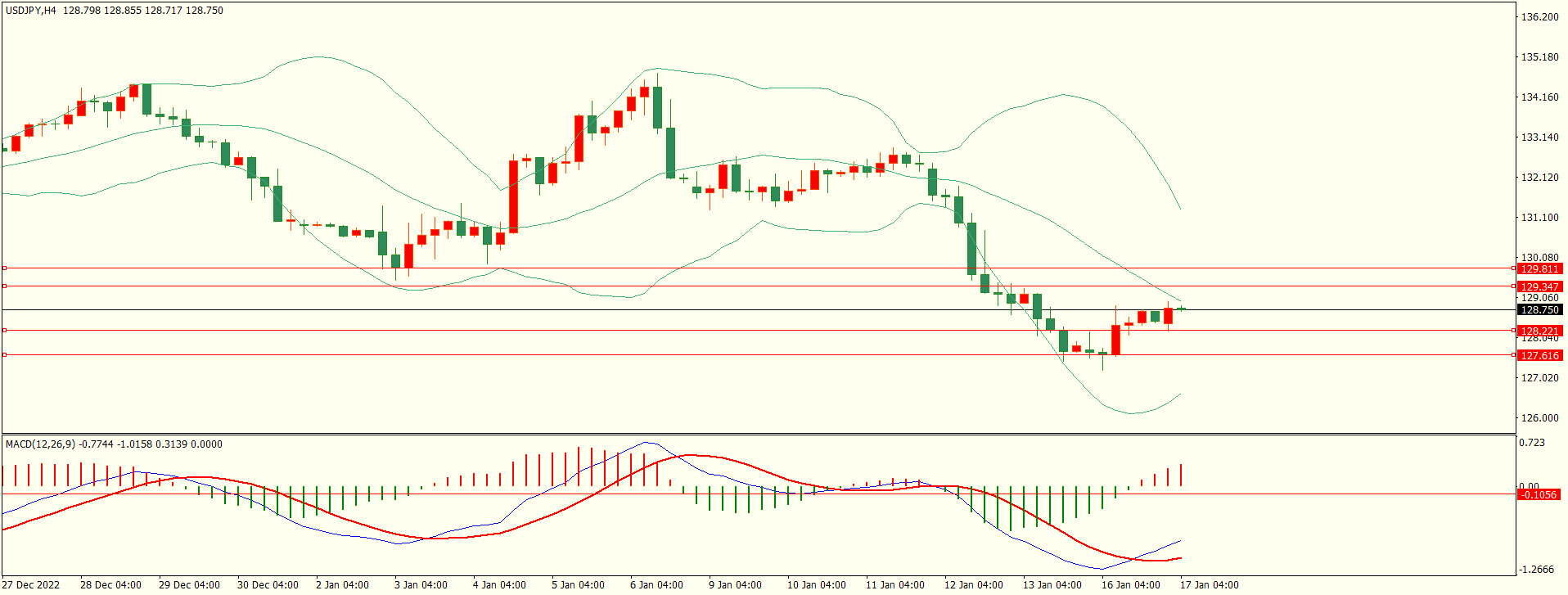Grab left handle of the 129.811 horizontal line
Image resolution: width=1568 pixels, height=595 pixels.
pos(4,268)
